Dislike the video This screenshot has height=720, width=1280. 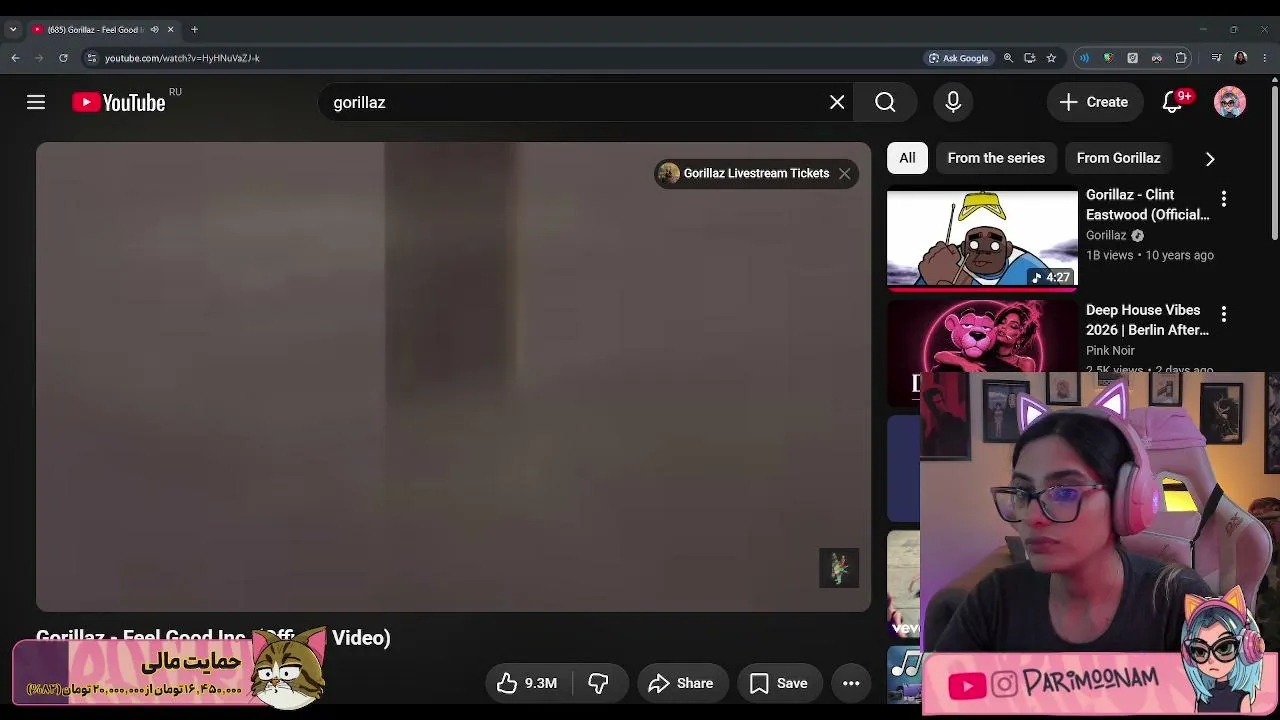point(598,683)
